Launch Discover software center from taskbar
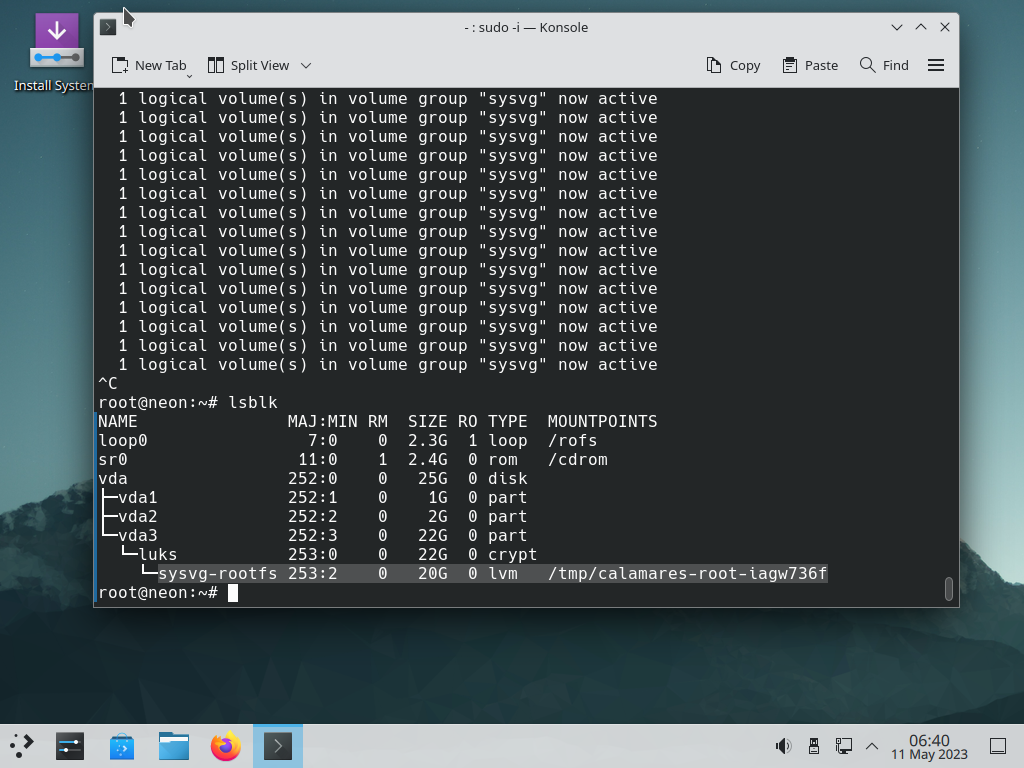 122,746
